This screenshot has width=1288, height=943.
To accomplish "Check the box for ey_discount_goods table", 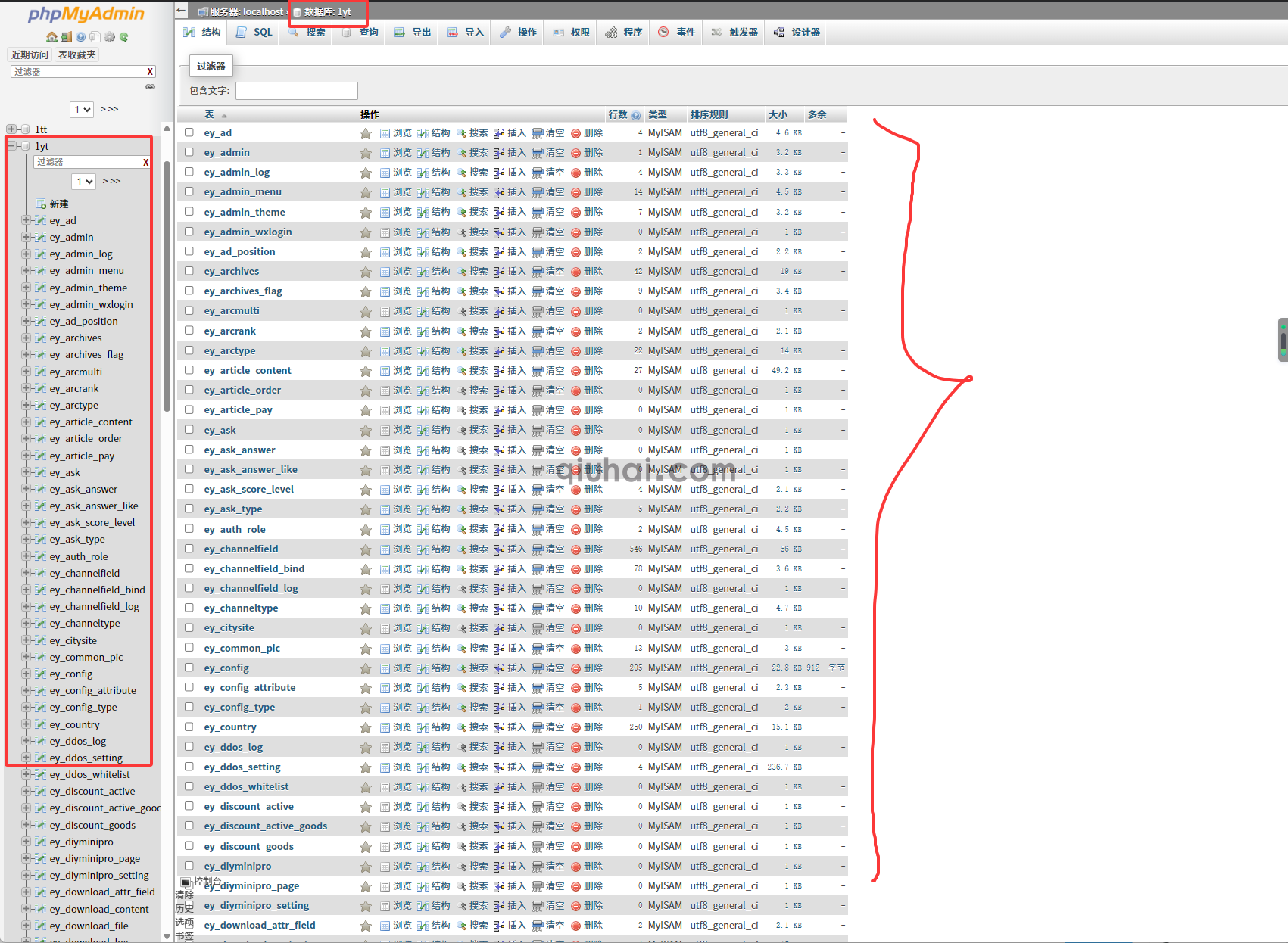I will pos(189,846).
